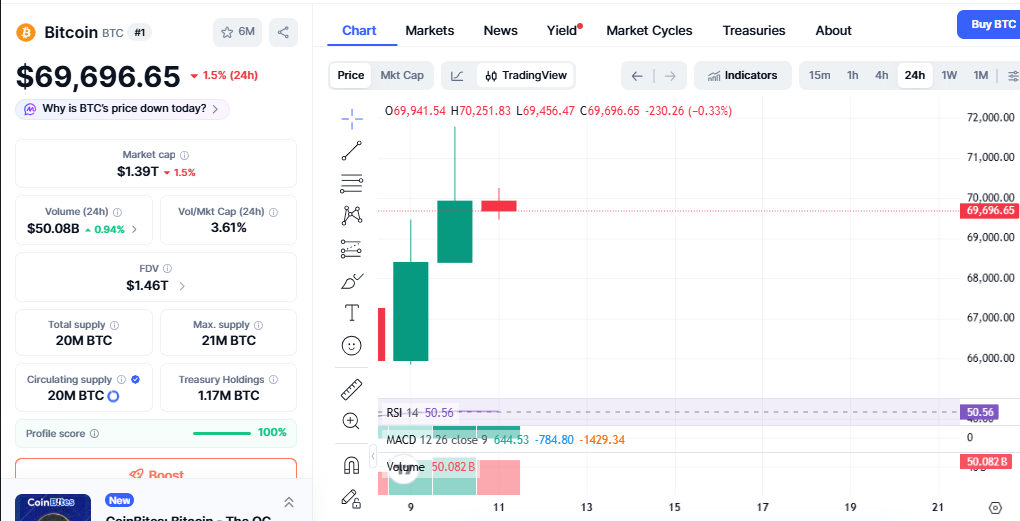Switch chart view to Mkt Cap

(402, 75)
